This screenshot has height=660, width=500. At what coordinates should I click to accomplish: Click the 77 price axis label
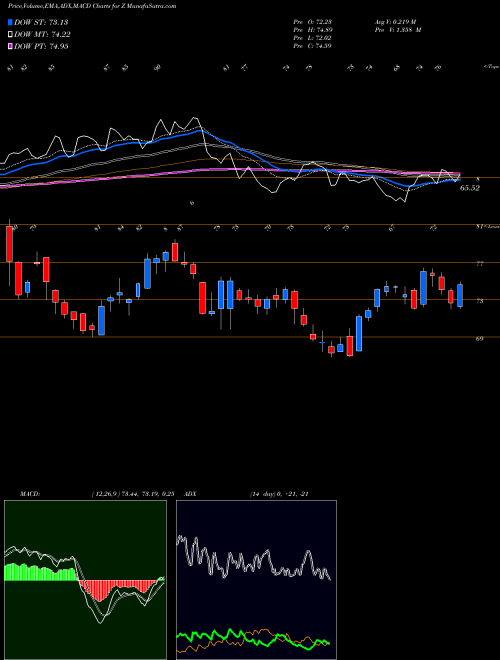coord(479,264)
